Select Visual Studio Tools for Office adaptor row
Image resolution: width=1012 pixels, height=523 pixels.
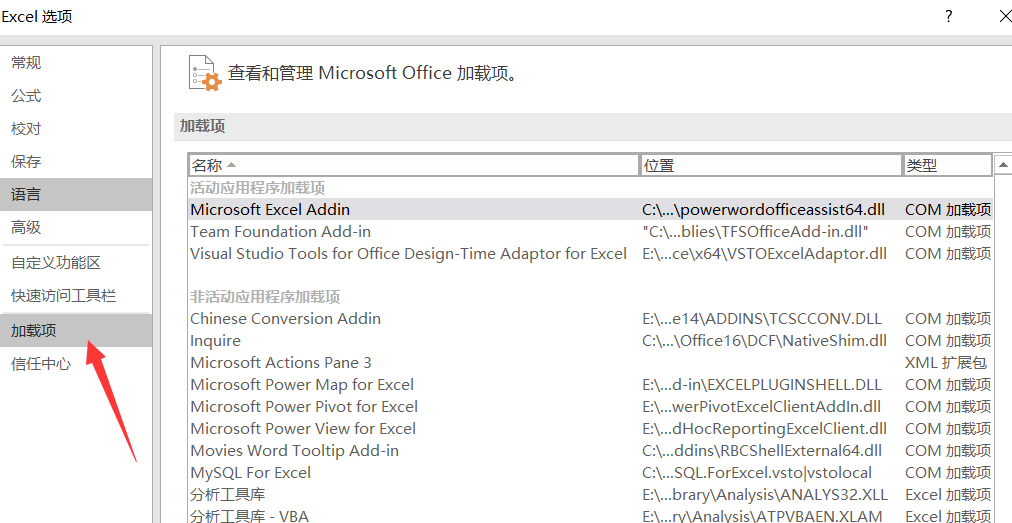(x=590, y=253)
